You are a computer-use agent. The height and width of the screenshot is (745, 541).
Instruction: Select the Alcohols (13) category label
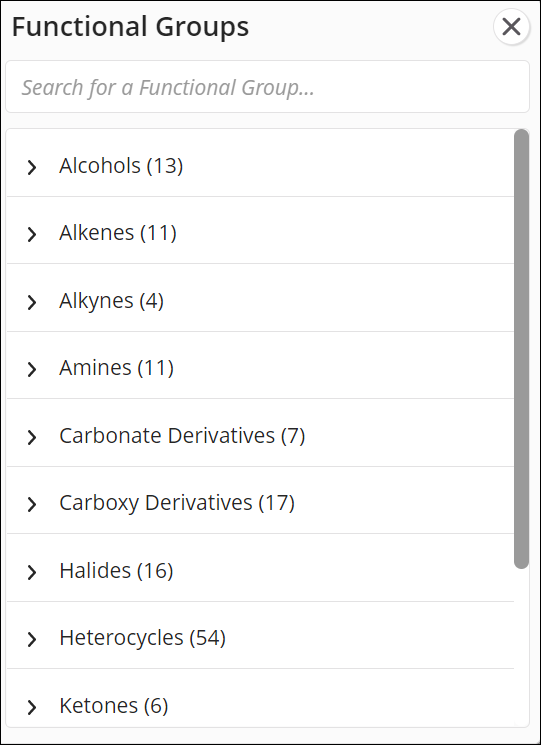click(121, 166)
